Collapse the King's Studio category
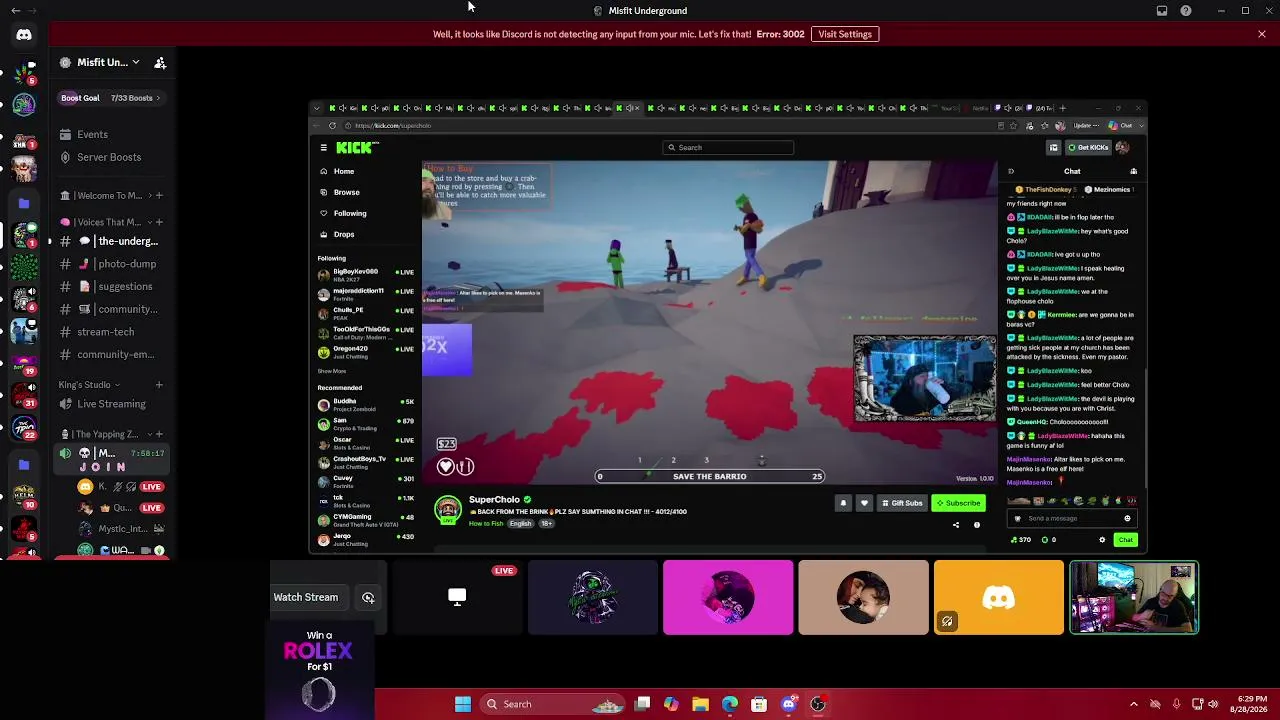Viewport: 1280px width, 720px height. tap(89, 385)
